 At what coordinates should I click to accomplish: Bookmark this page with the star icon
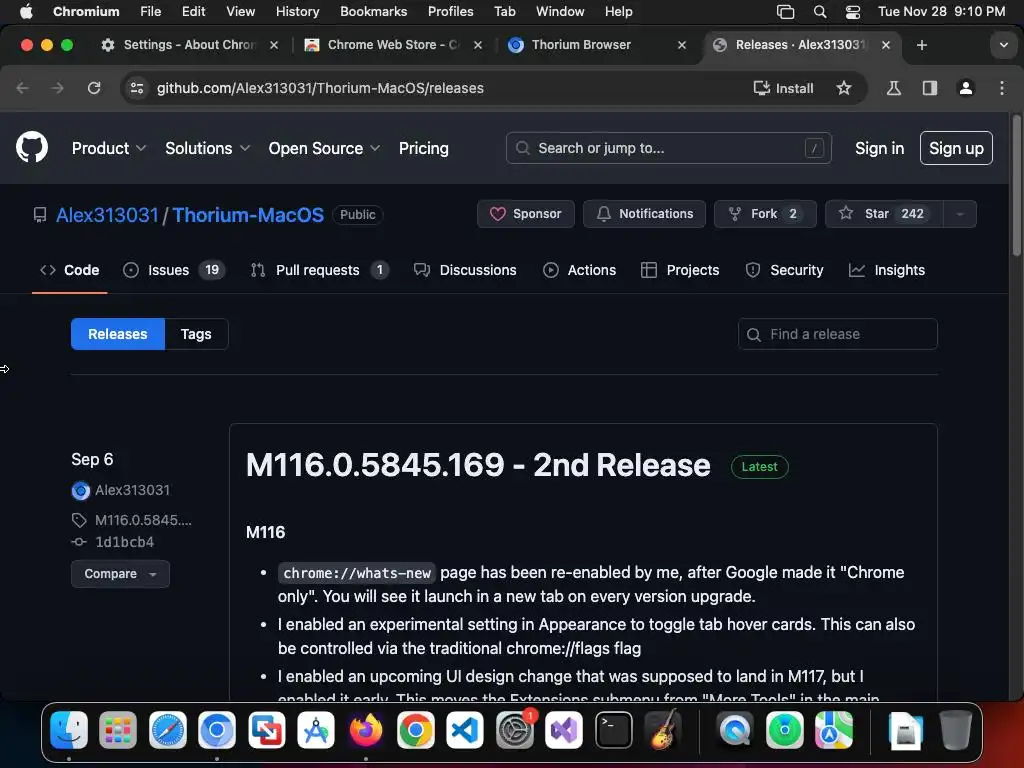(x=844, y=88)
